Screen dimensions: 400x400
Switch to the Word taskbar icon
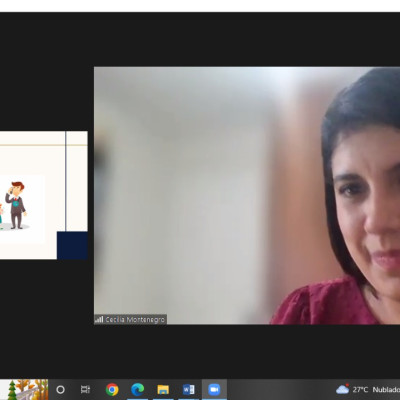[189, 389]
